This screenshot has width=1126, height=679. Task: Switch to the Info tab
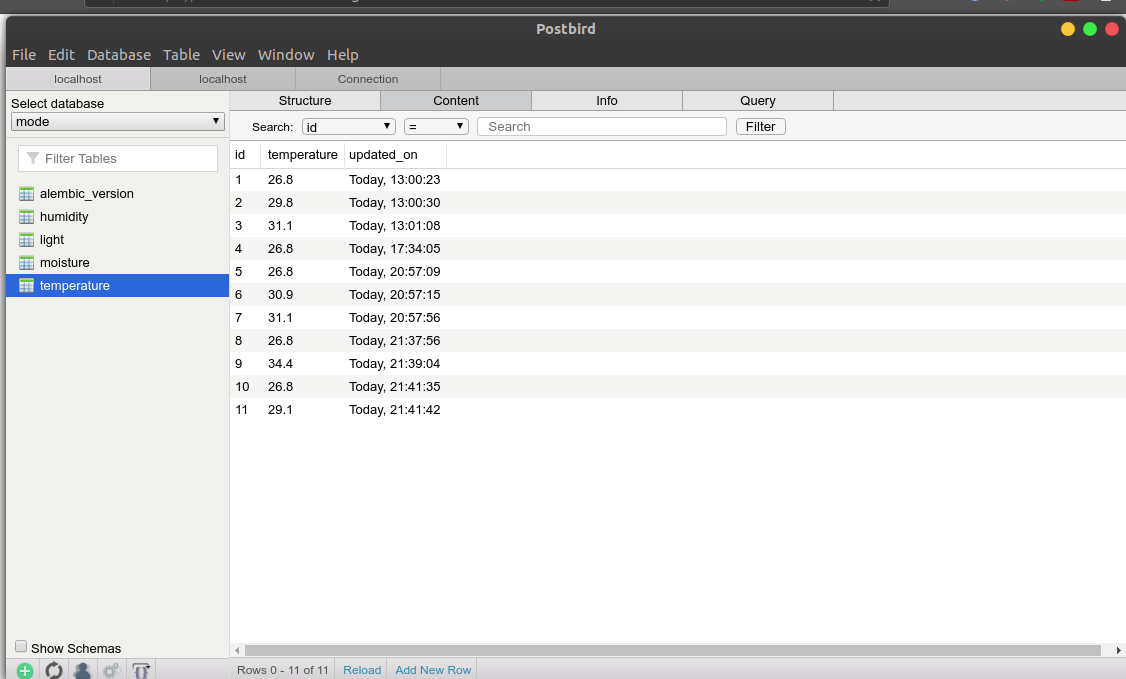click(607, 100)
